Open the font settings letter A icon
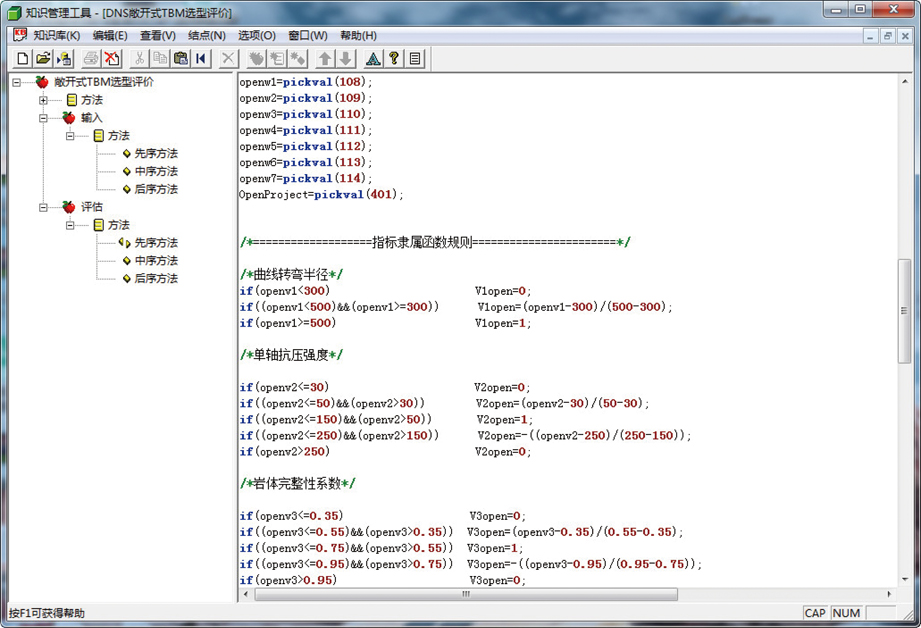Viewport: 921px width, 628px height. [373, 58]
